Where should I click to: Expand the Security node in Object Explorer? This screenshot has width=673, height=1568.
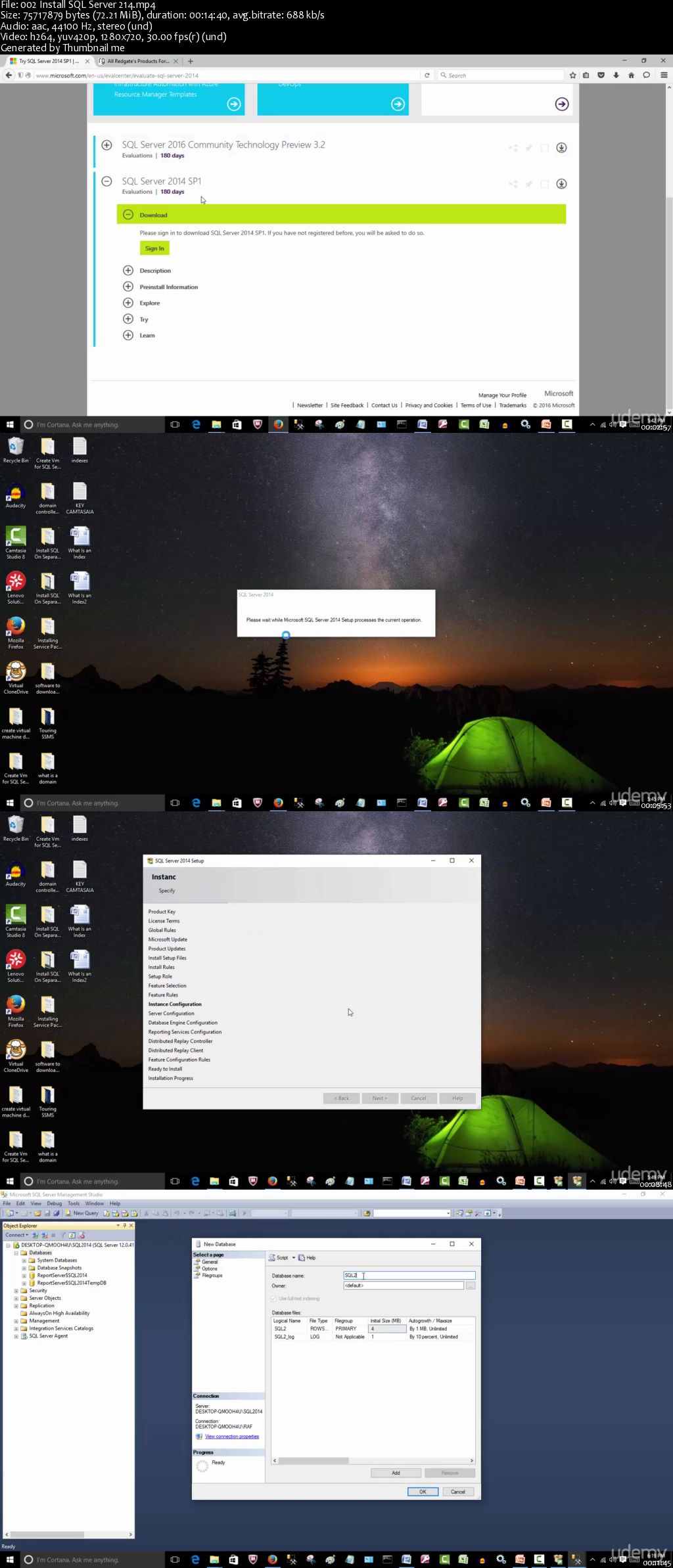point(16,1291)
